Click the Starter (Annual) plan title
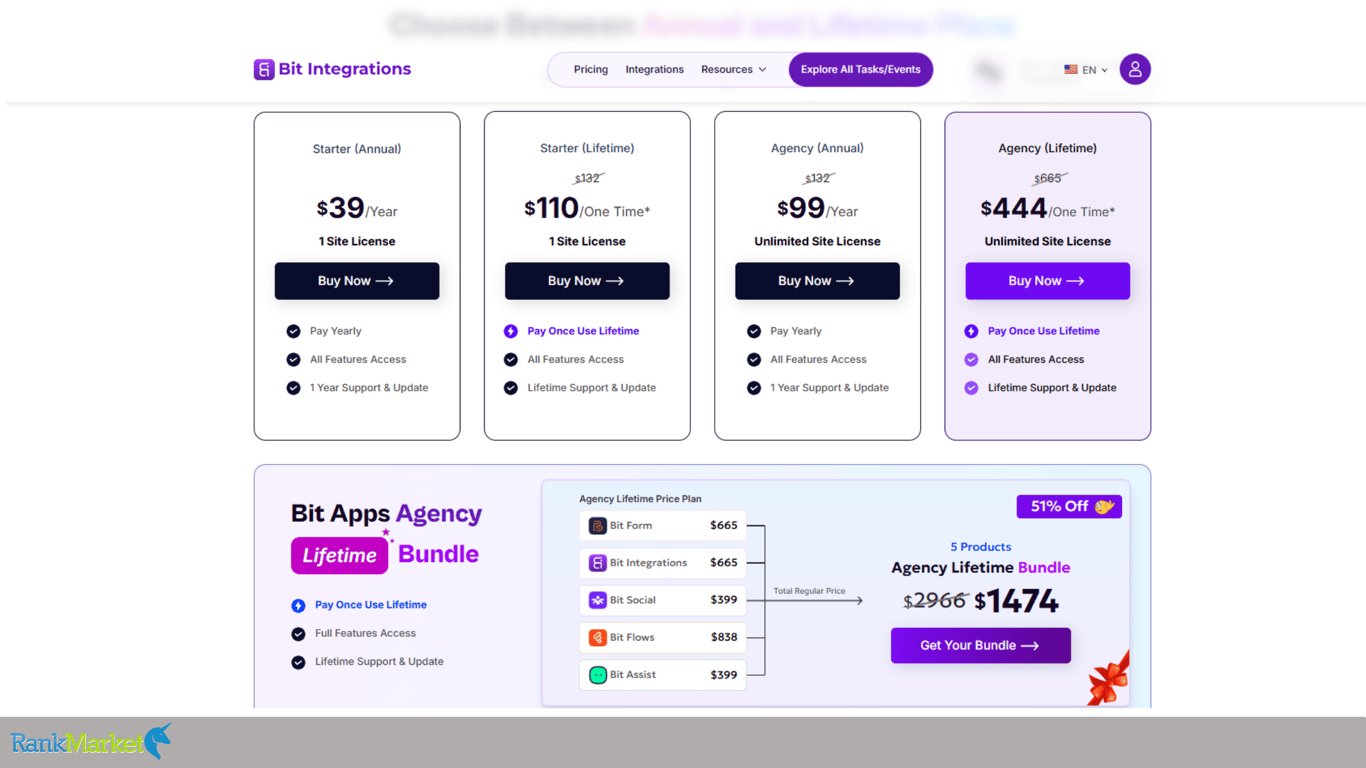The width and height of the screenshot is (1366, 768). point(357,149)
